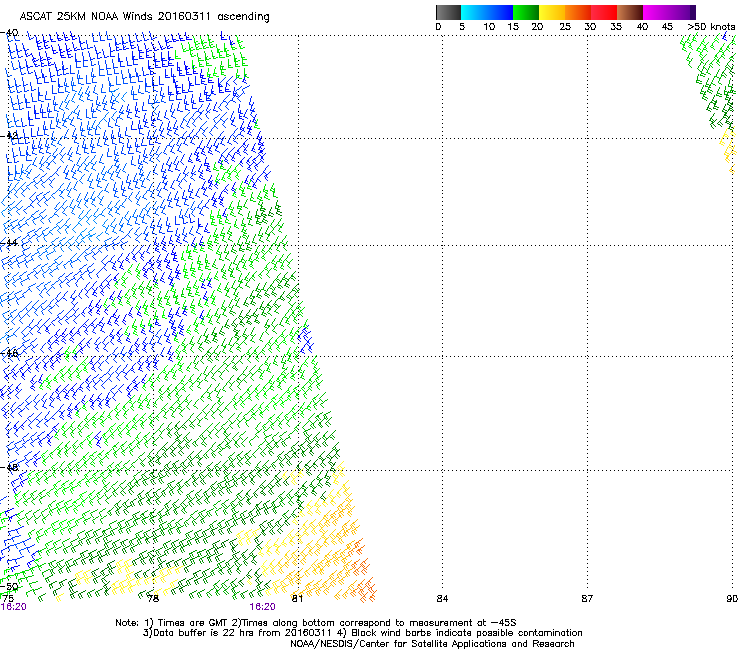
Task: Click the legend label '45'
Action: pos(667,27)
